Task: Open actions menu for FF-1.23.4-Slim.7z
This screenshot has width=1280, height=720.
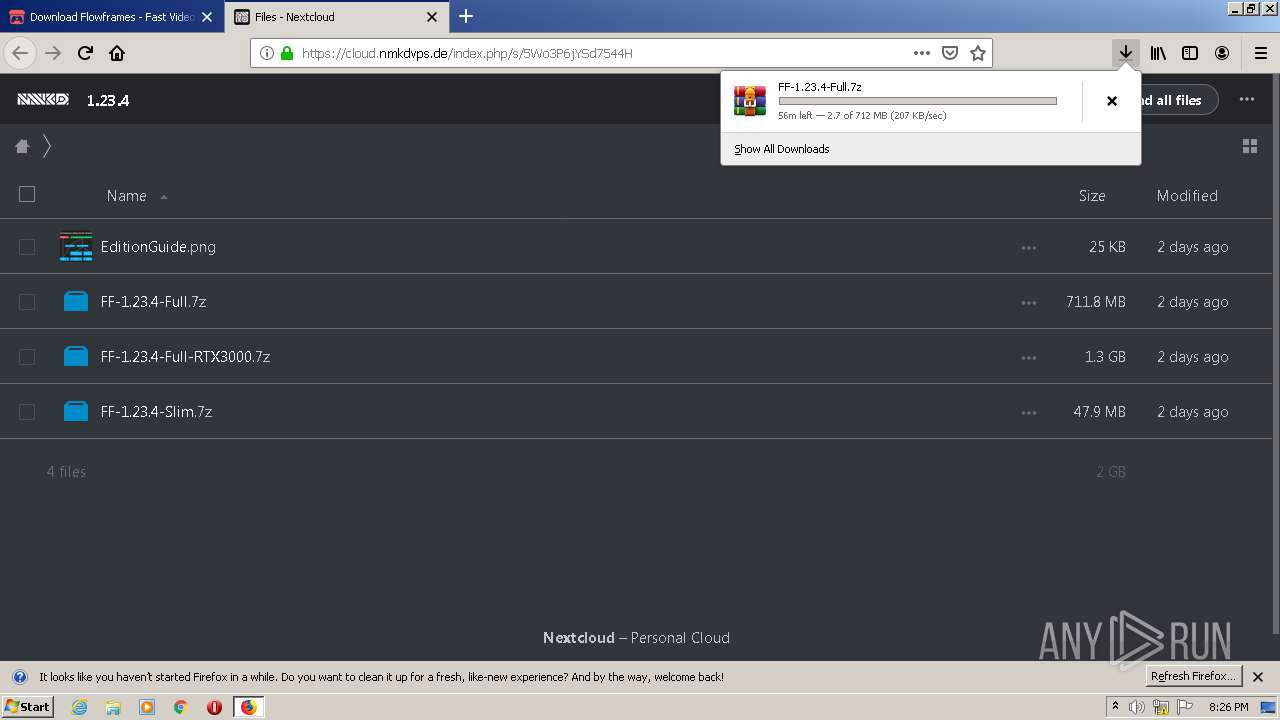Action: coord(1029,412)
